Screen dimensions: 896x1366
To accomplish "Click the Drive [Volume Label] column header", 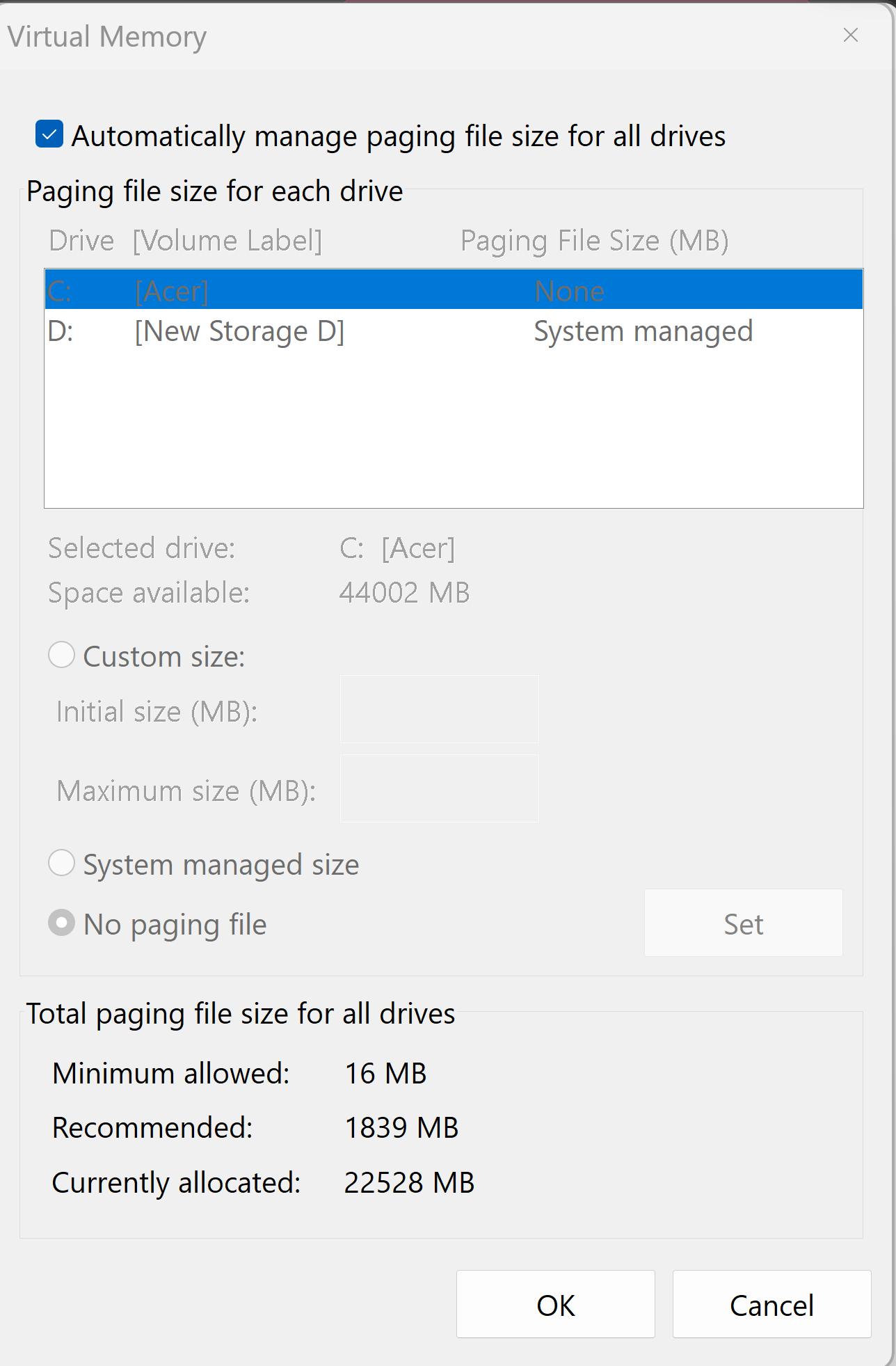I will (x=186, y=241).
